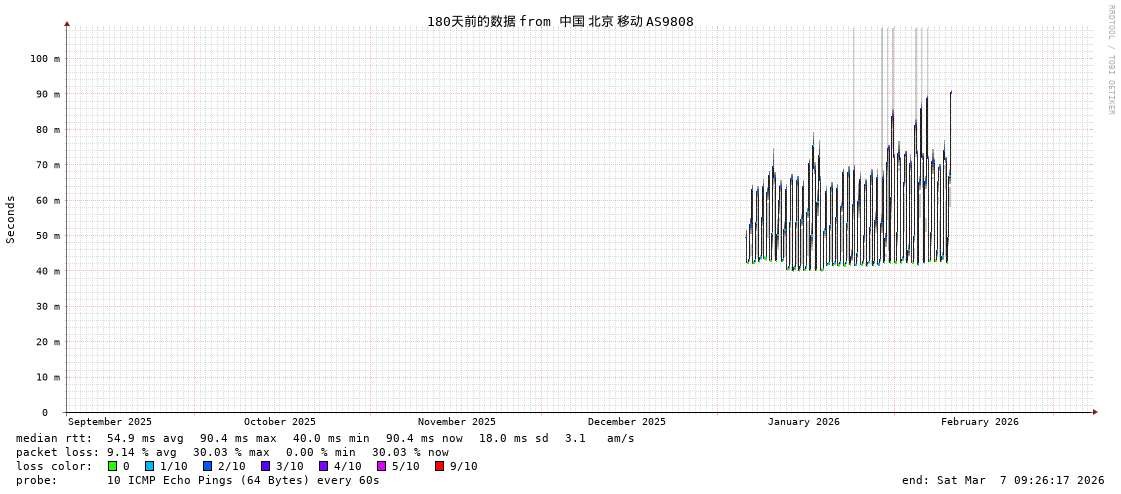Click the magenta 5/10 loss swatch
The width and height of the screenshot is (1121, 494).
point(381,466)
